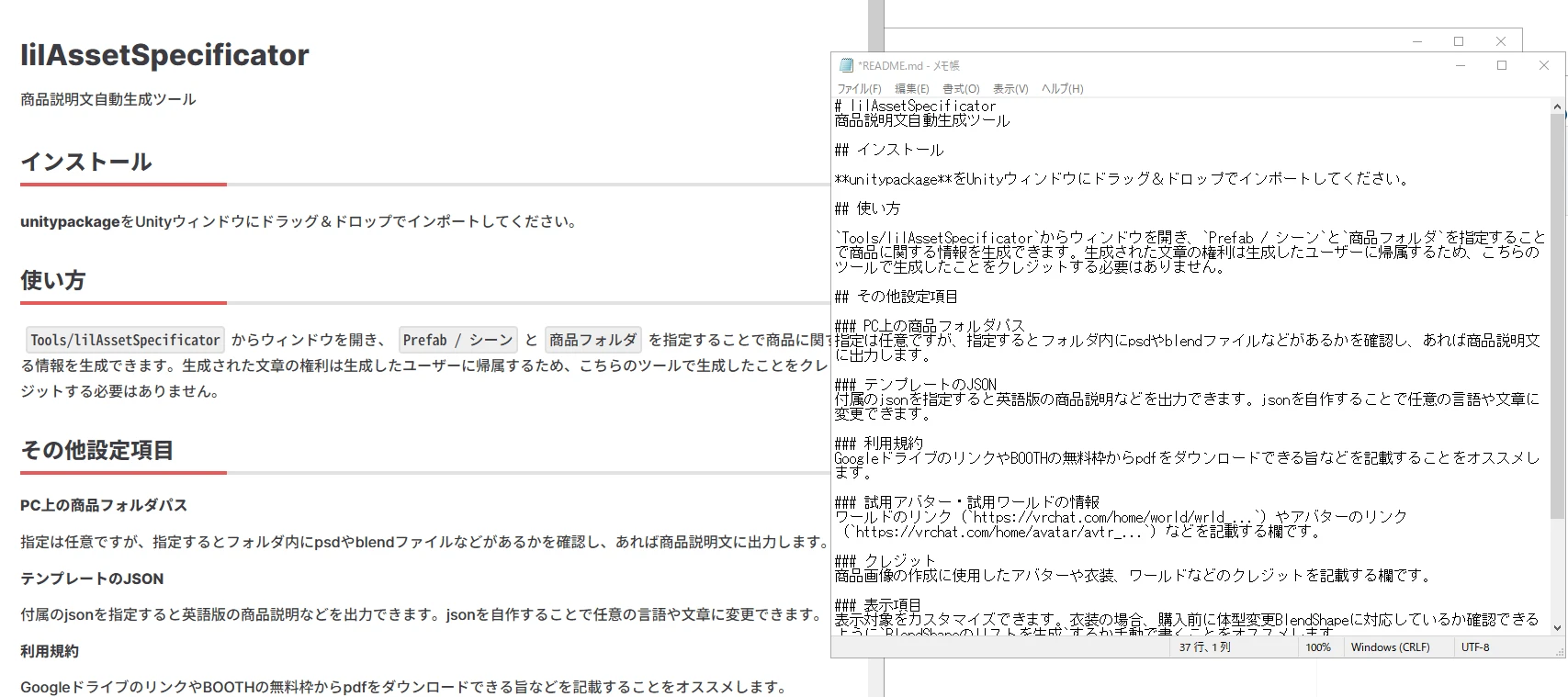
Task: Click the bold unitypackage word in rendered page
Action: point(70,221)
